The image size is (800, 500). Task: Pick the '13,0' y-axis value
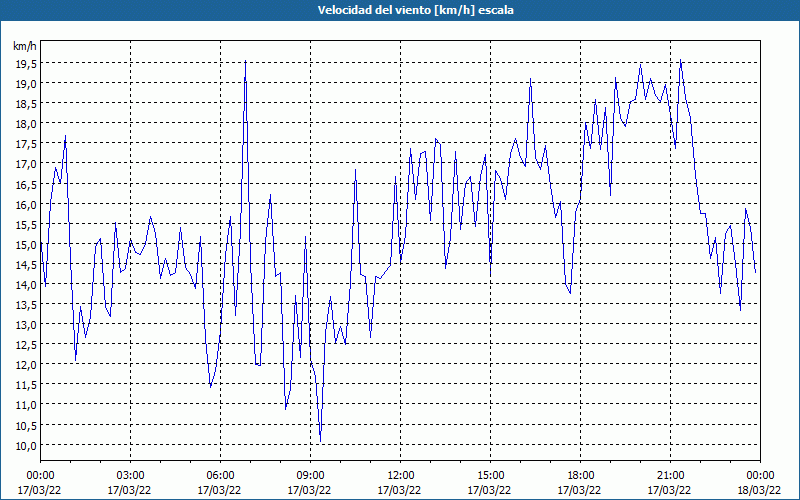(25, 325)
